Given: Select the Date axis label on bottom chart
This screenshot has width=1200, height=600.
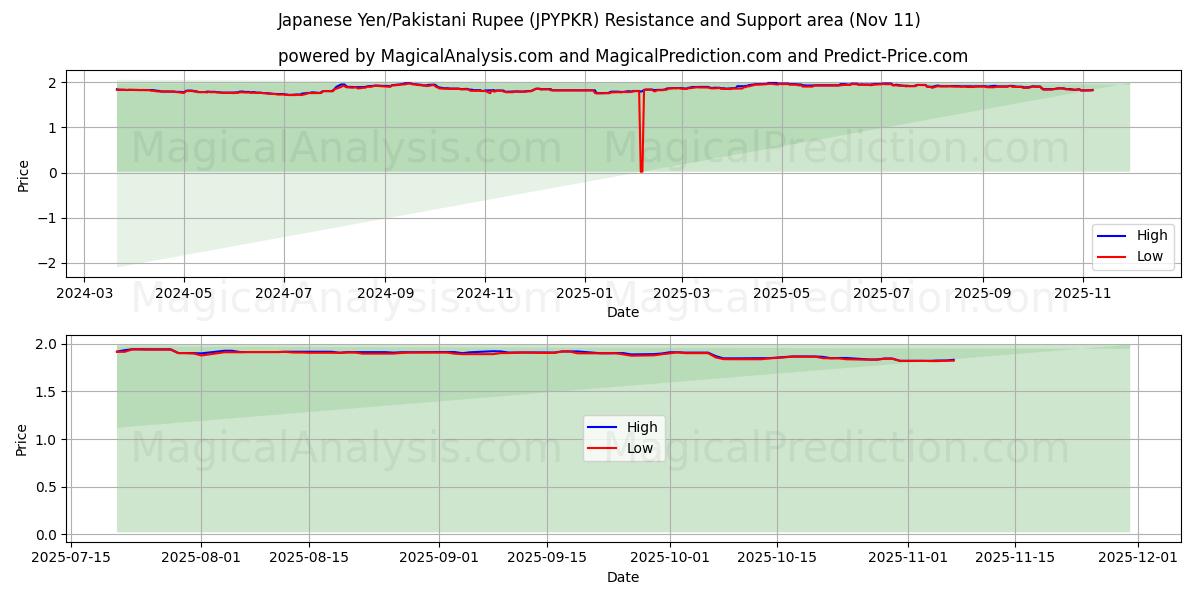Looking at the screenshot, I should [622, 577].
